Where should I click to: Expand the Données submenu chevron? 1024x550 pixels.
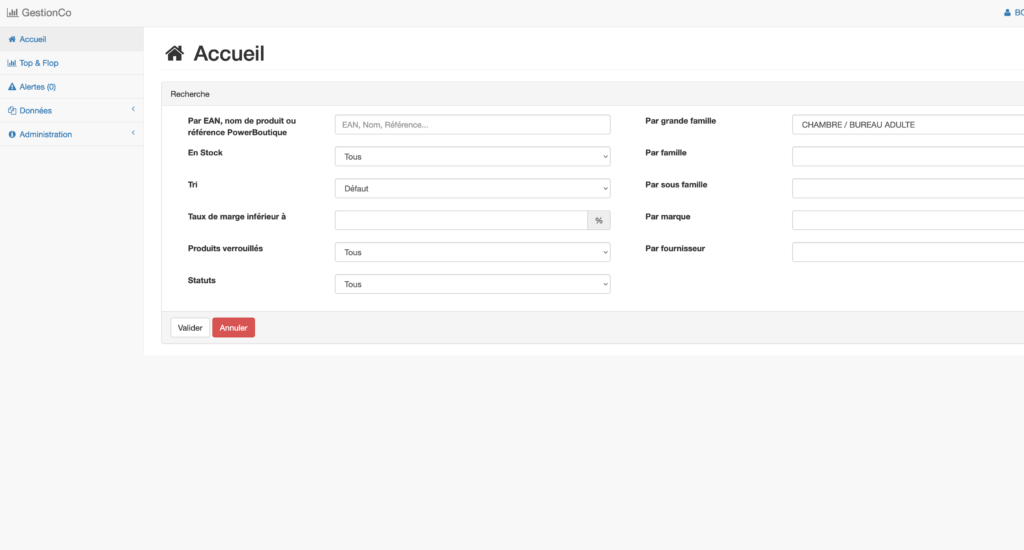pos(133,109)
